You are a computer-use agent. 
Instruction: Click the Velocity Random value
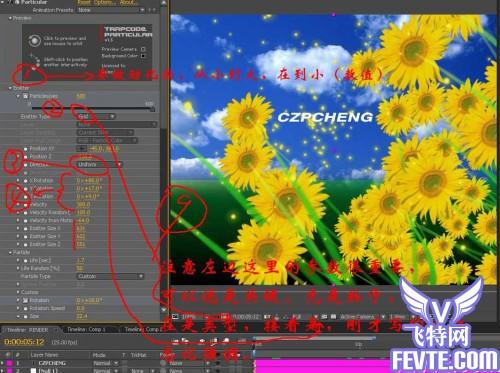(83, 212)
